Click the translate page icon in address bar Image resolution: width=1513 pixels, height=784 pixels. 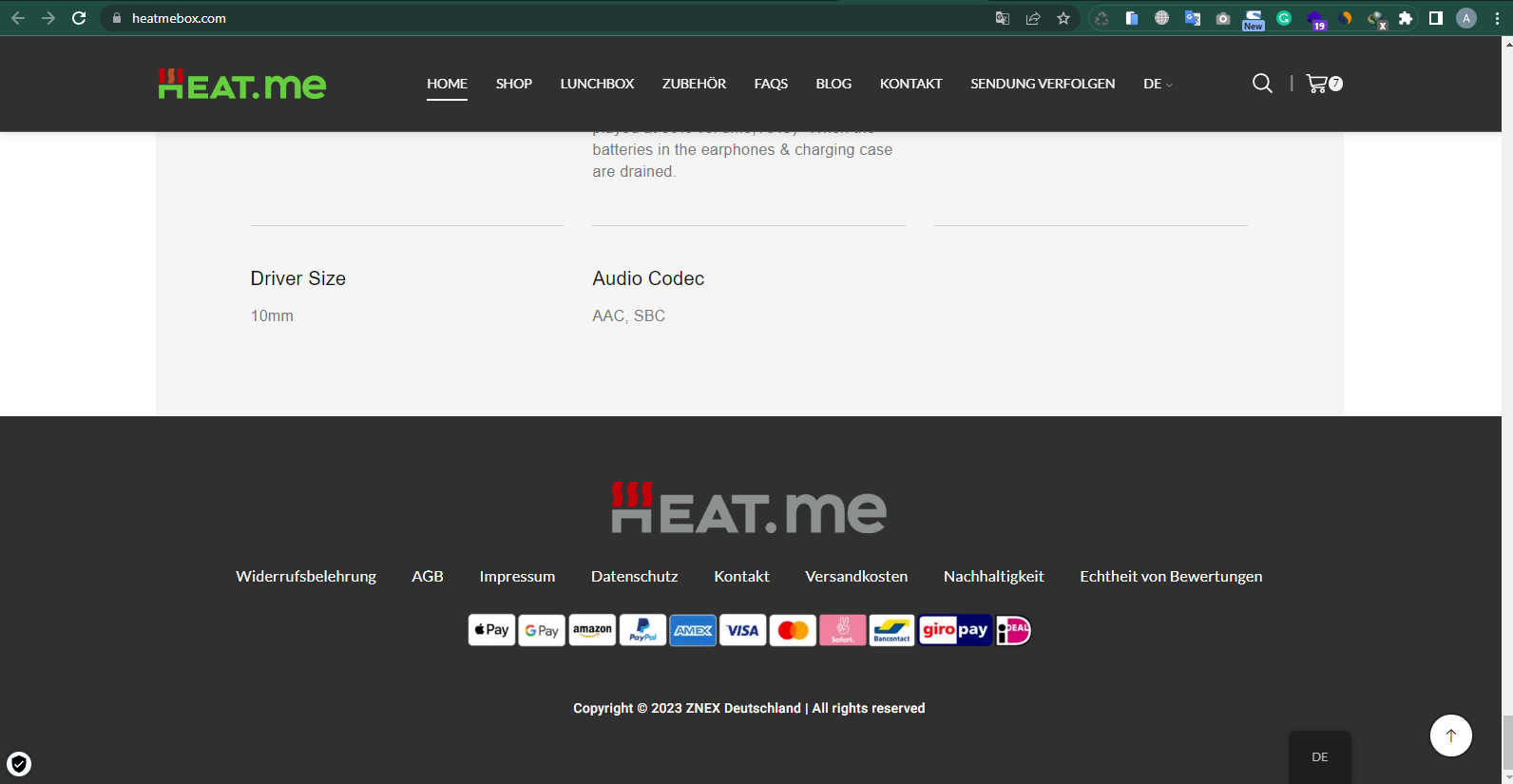[x=1003, y=18]
